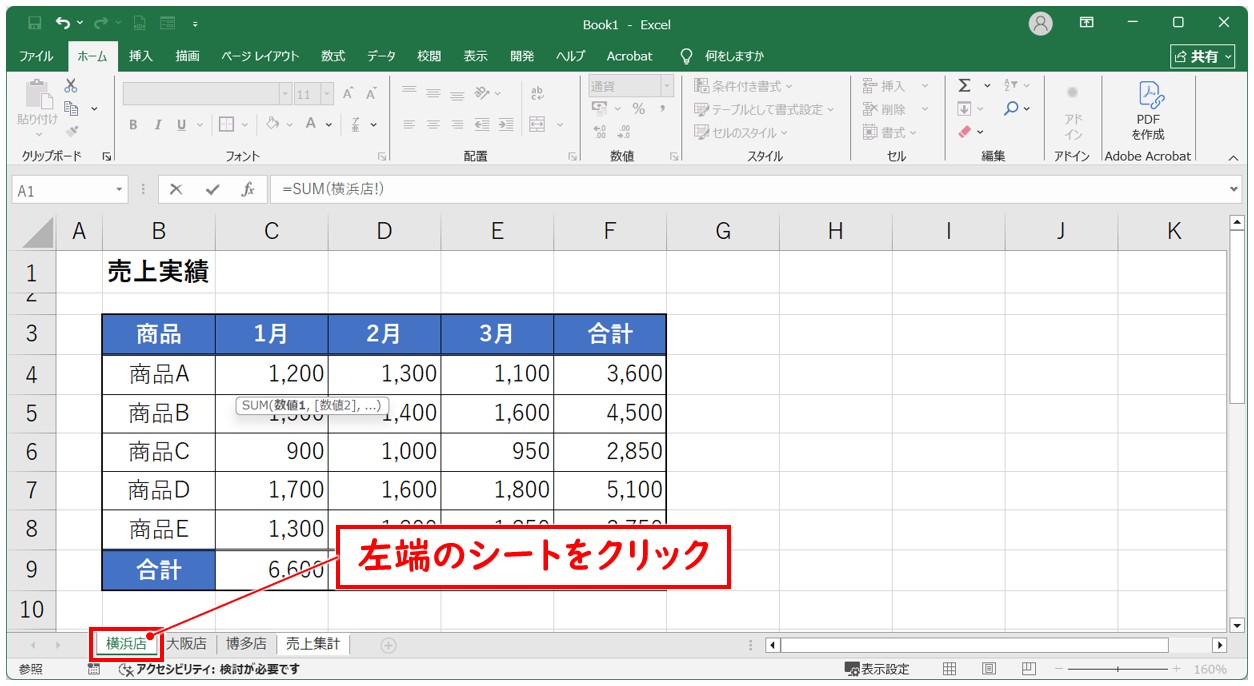The width and height of the screenshot is (1254, 686).
Task: Click 表示設定 in the status bar
Action: point(877,669)
